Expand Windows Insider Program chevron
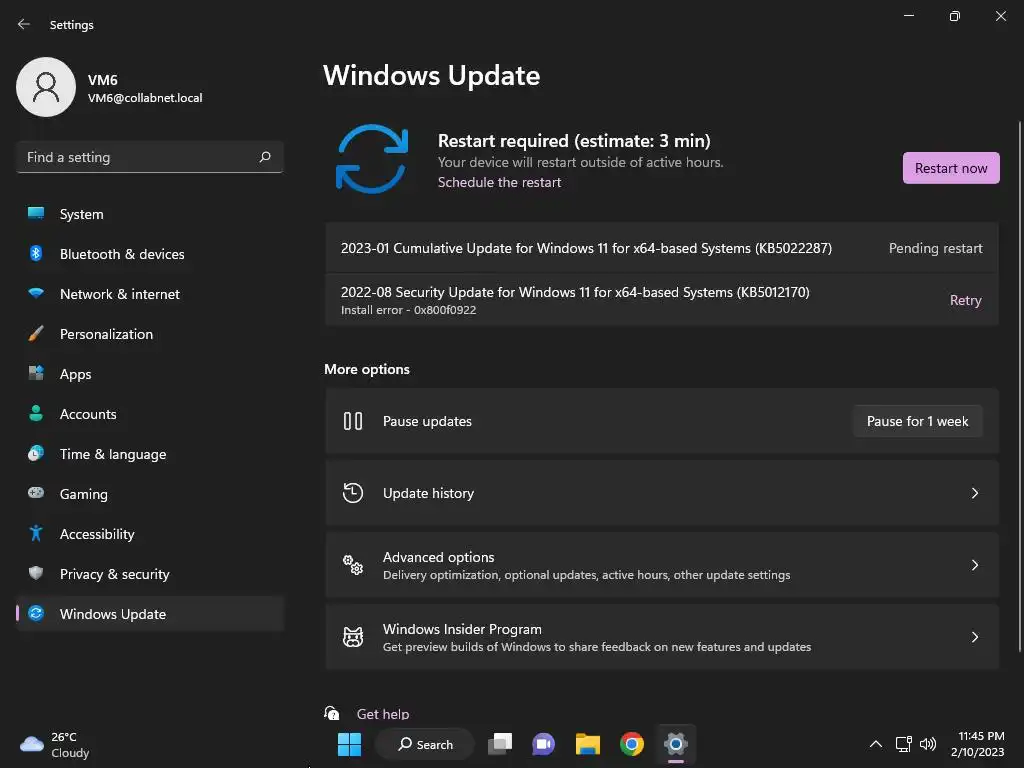The width and height of the screenshot is (1024, 768). pos(974,637)
